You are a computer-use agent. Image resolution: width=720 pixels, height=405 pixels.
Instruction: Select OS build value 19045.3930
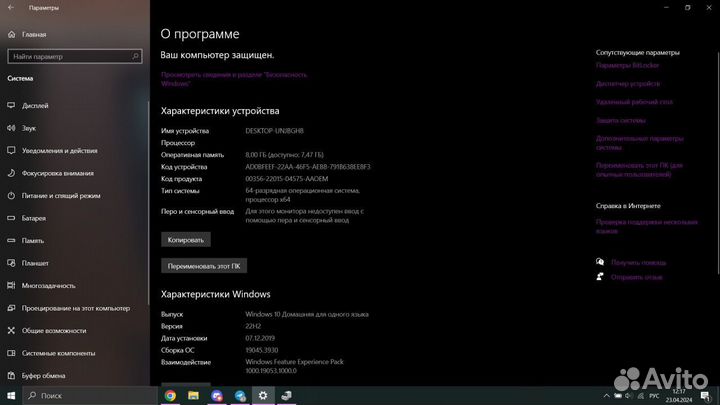coord(262,350)
